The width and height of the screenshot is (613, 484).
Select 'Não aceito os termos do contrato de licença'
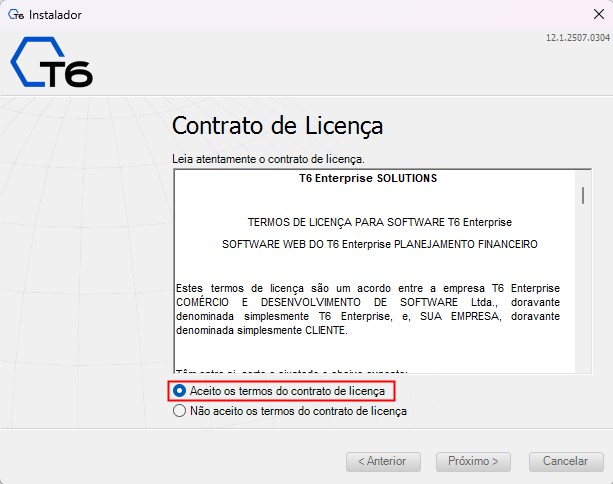(290, 411)
